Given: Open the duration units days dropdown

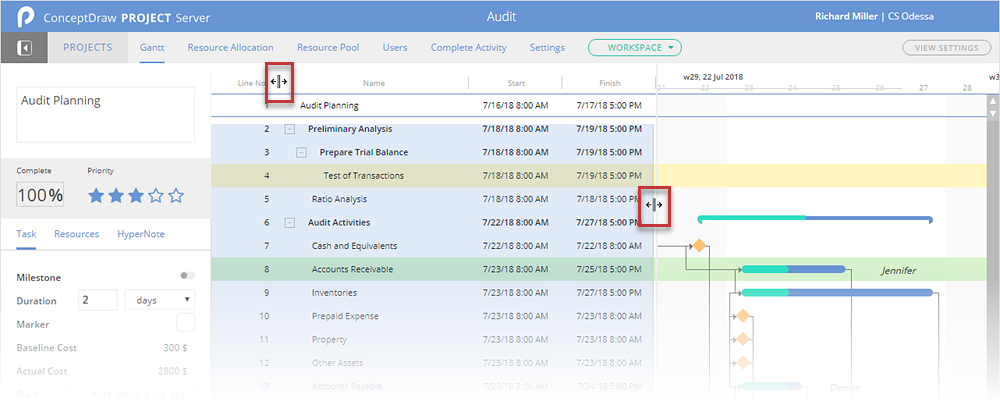Looking at the screenshot, I should pyautogui.click(x=159, y=300).
